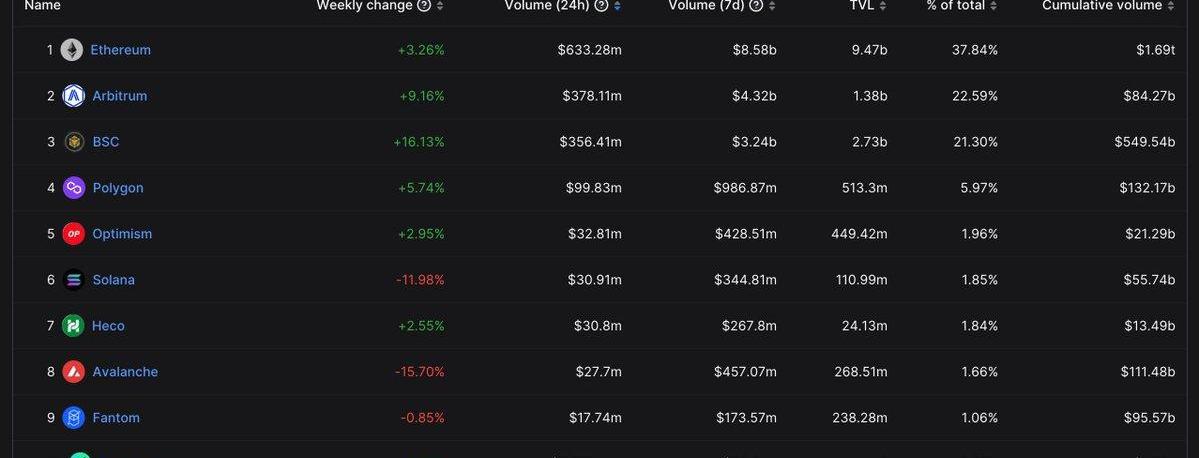This screenshot has width=1199, height=458.
Task: Click the BSC chain logo icon
Action: (x=74, y=142)
